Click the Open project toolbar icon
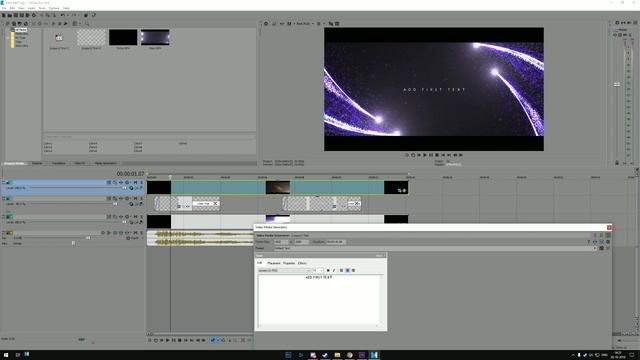Image resolution: width=640 pixels, height=360 pixels. coord(10,16)
